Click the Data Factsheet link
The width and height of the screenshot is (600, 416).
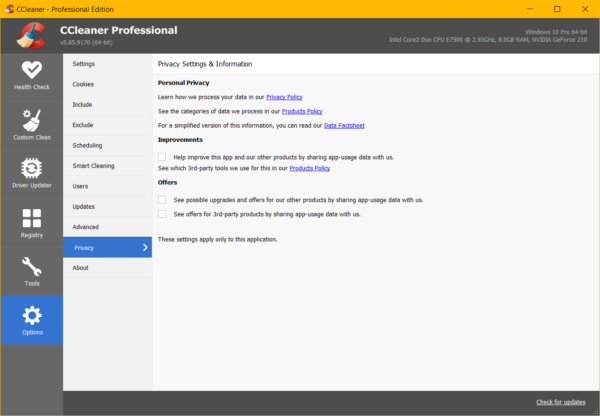(x=345, y=125)
